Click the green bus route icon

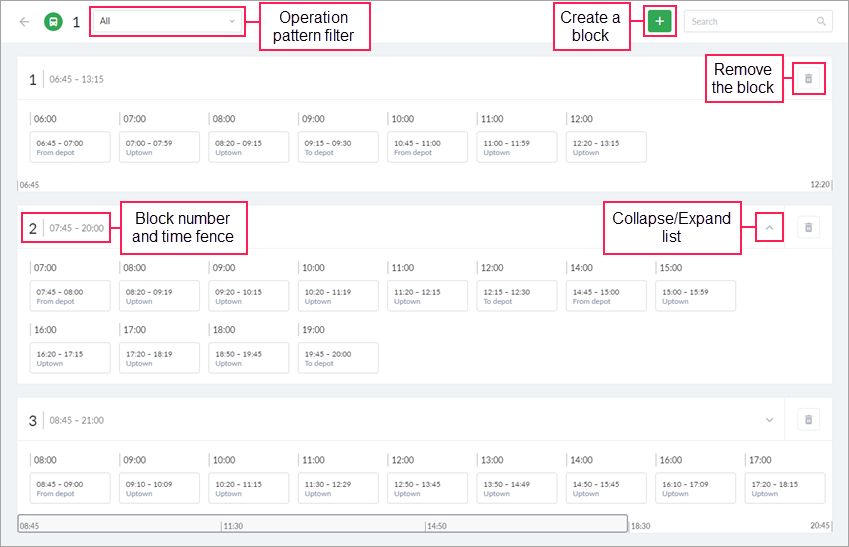53,21
